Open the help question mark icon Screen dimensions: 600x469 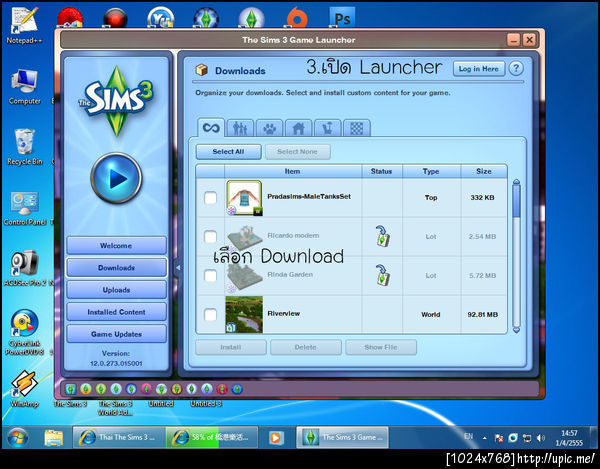pyautogui.click(x=516, y=69)
